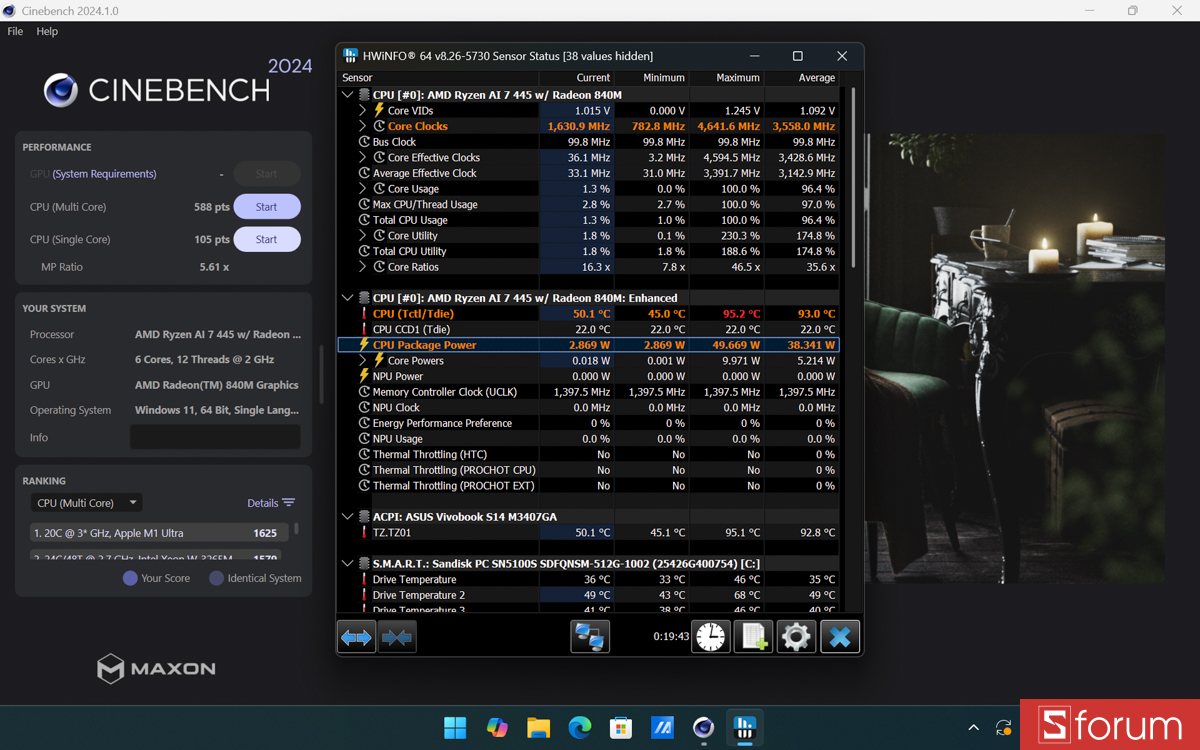Select the HWiNFO icon on the taskbar
1200x750 pixels.
point(744,728)
